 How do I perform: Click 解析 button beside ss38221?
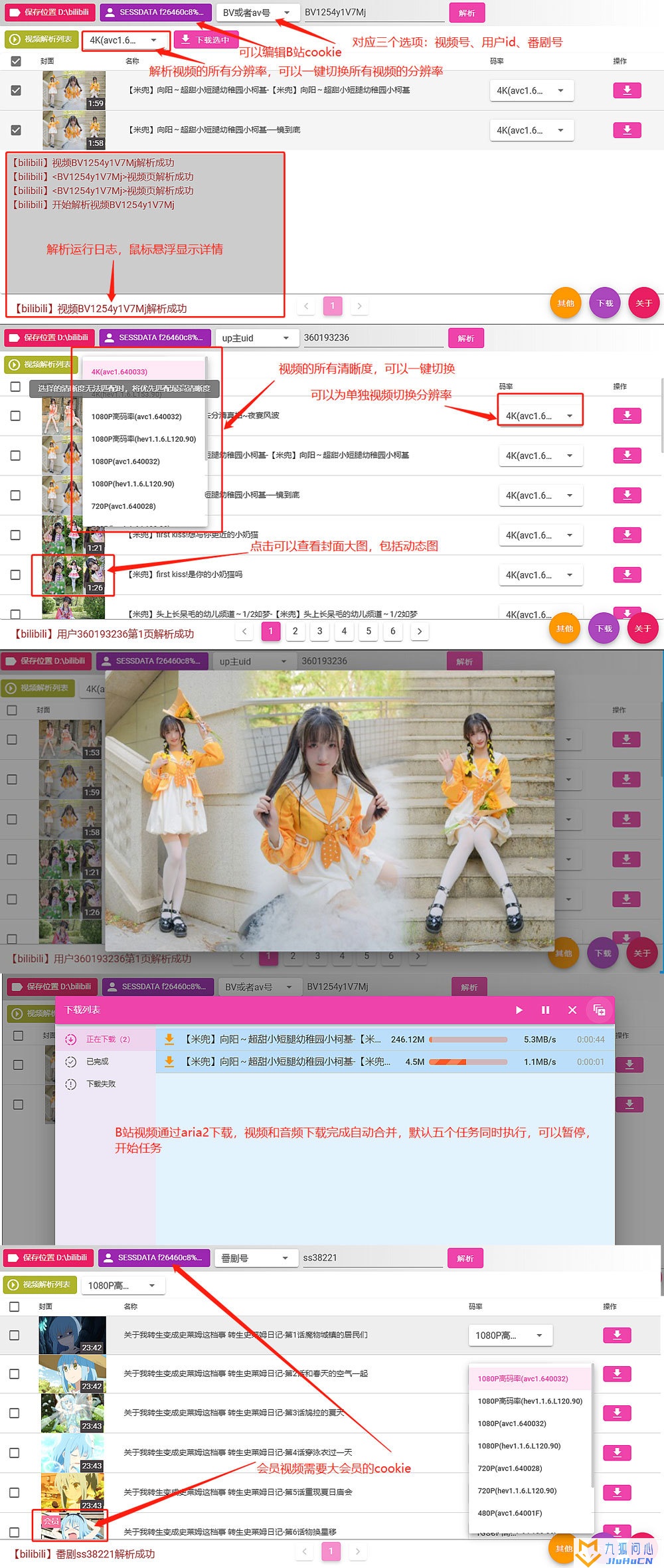[x=465, y=1259]
